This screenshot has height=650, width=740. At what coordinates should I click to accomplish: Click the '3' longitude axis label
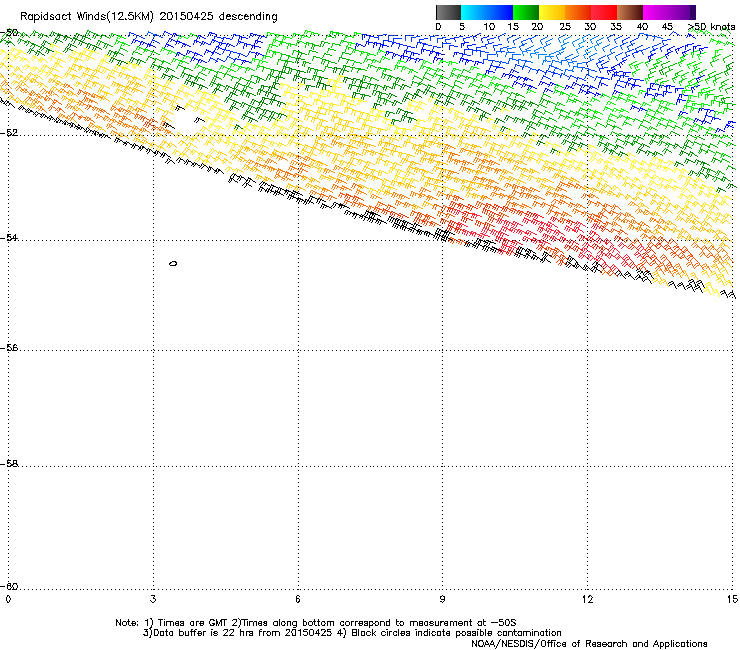click(x=153, y=599)
